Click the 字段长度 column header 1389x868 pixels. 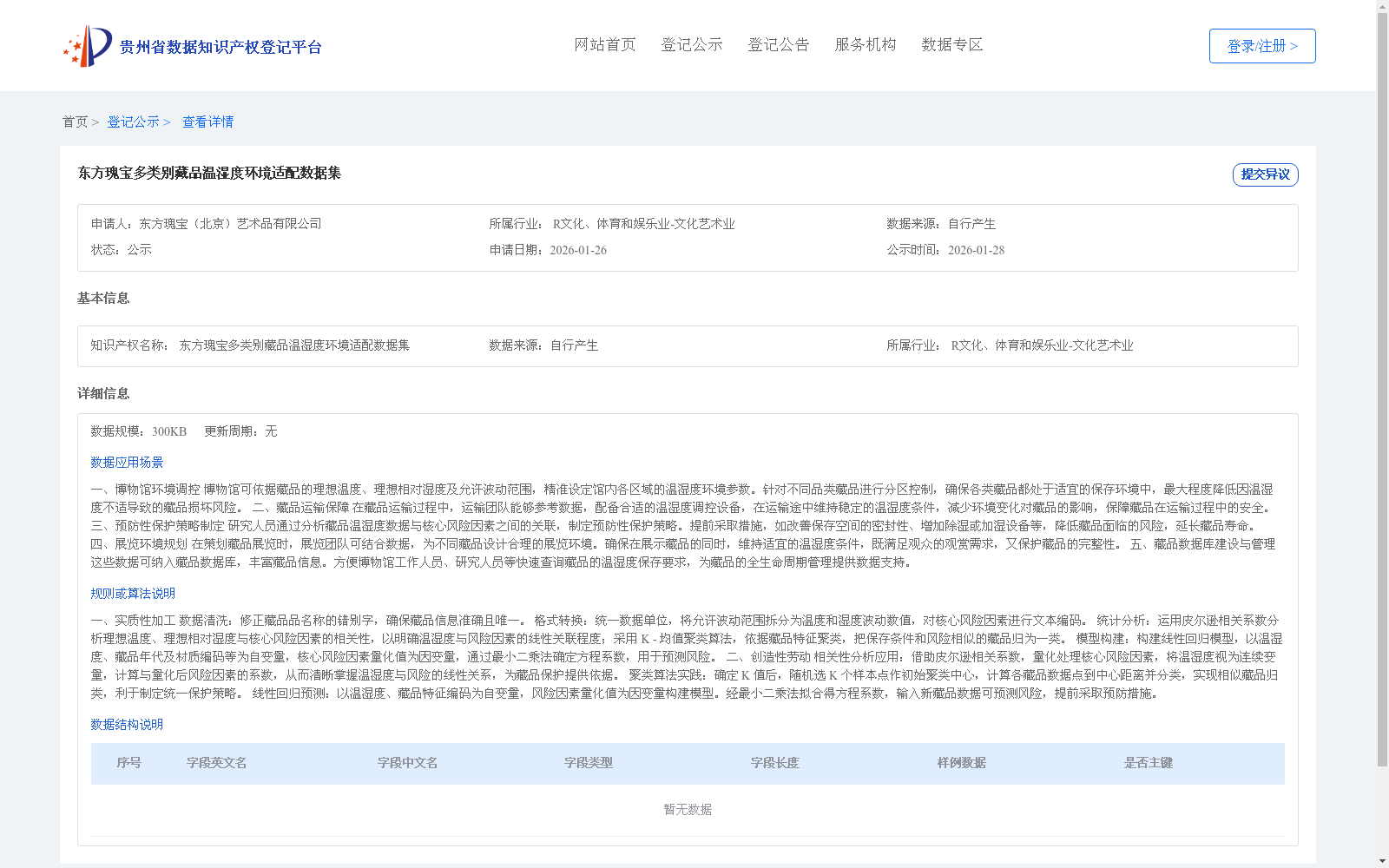pyautogui.click(x=774, y=763)
